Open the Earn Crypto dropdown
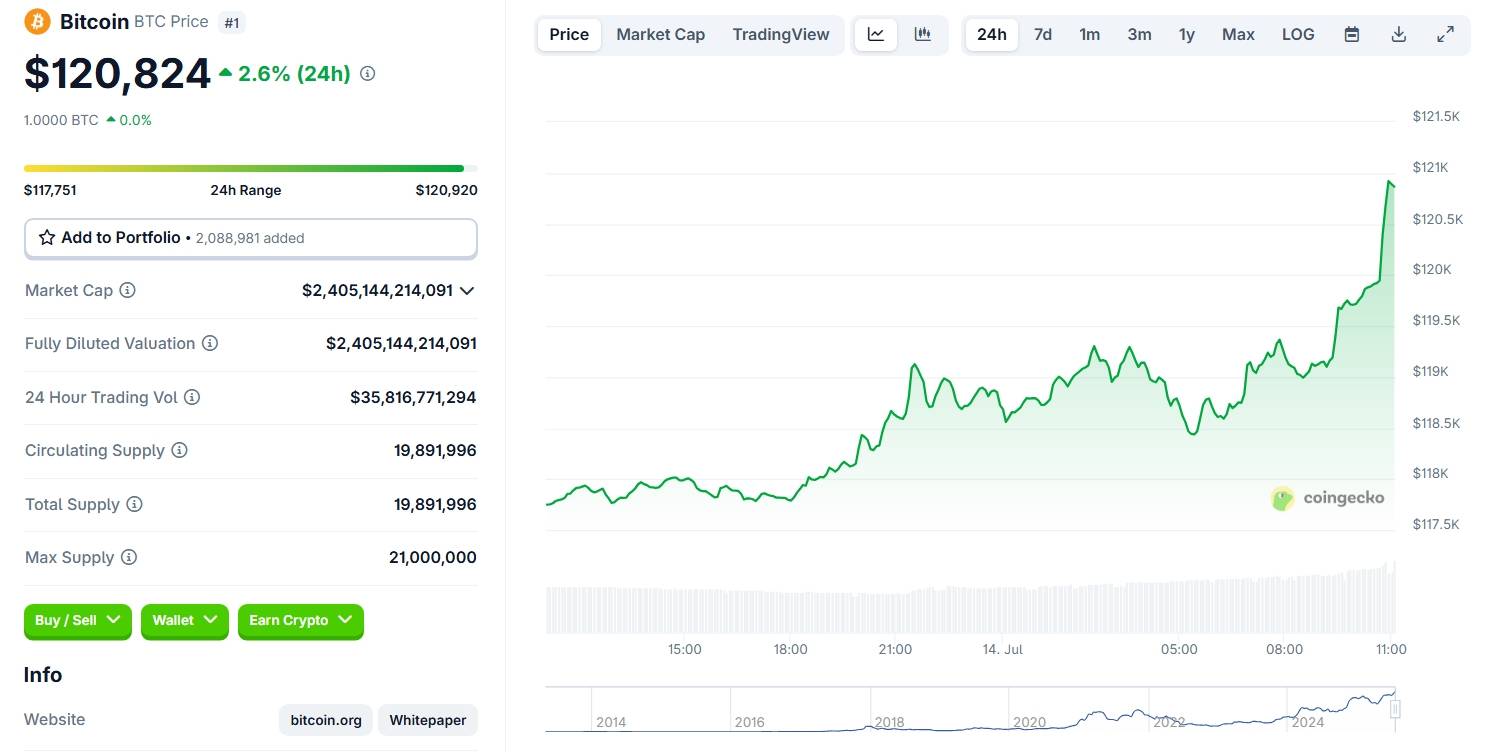The height and width of the screenshot is (752, 1491). pos(301,620)
